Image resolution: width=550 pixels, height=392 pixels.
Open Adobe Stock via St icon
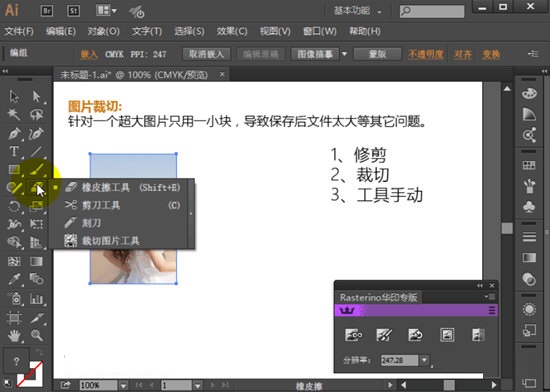(x=73, y=11)
